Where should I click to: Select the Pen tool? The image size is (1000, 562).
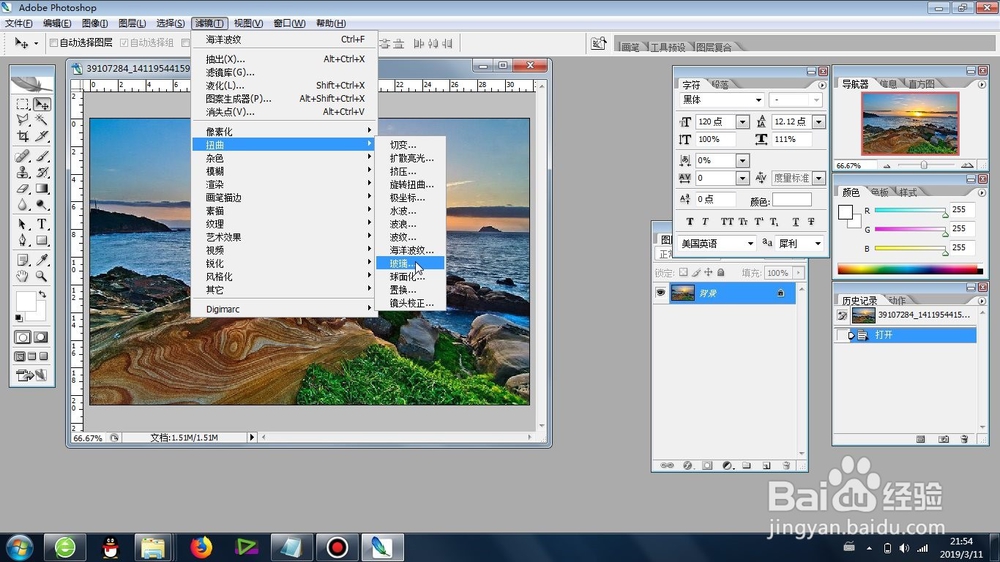[x=23, y=240]
